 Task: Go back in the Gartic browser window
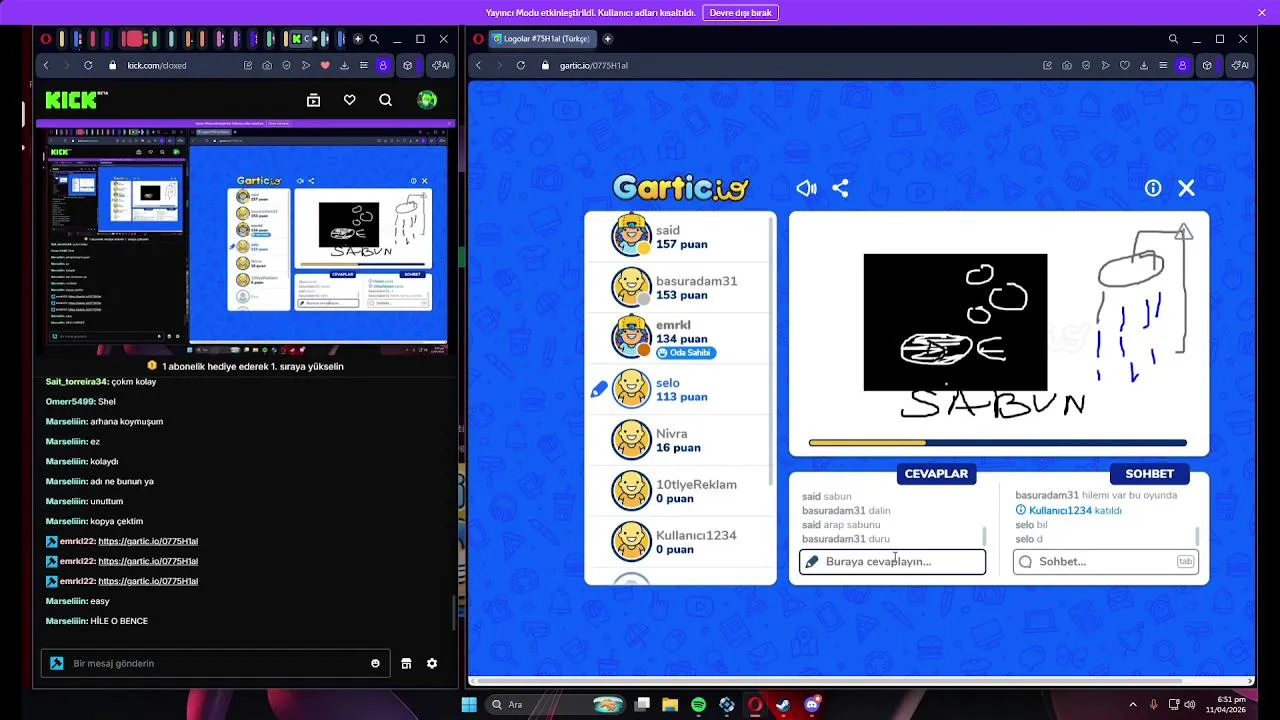(x=479, y=65)
